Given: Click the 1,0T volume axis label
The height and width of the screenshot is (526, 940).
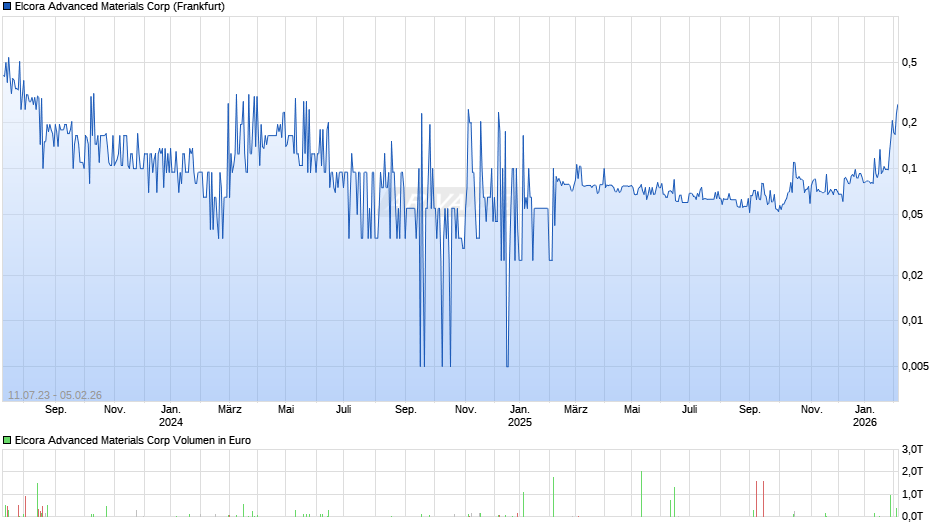Looking at the screenshot, I should tap(912, 494).
